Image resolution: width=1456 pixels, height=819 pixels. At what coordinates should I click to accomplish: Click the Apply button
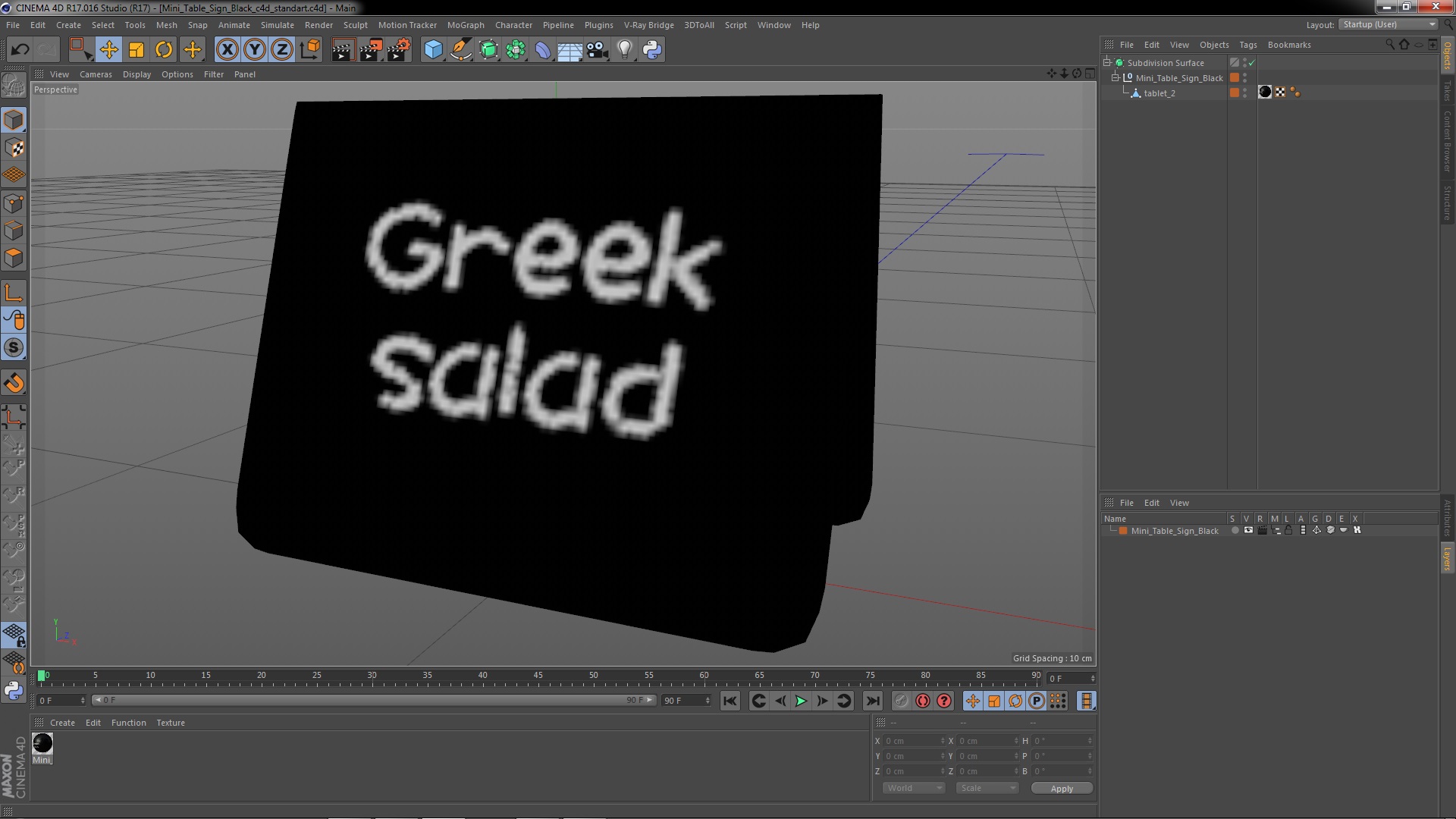click(1061, 789)
